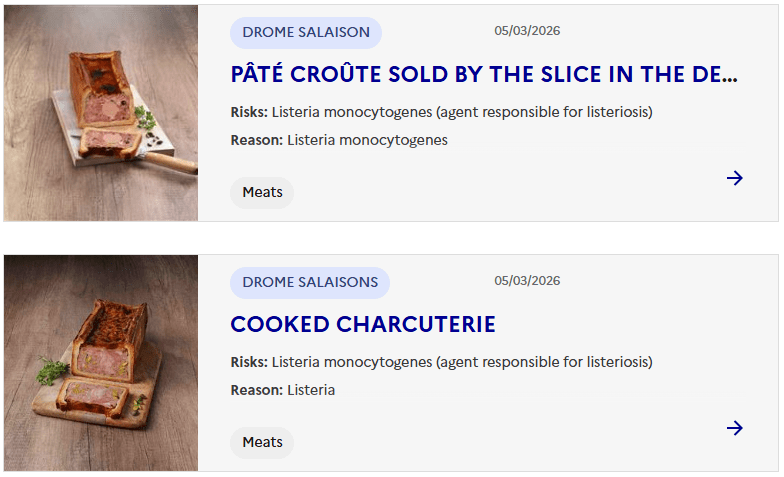Click the Cooked Charcuterie product photo
Viewport: 784px width, 477px height.
[101, 363]
